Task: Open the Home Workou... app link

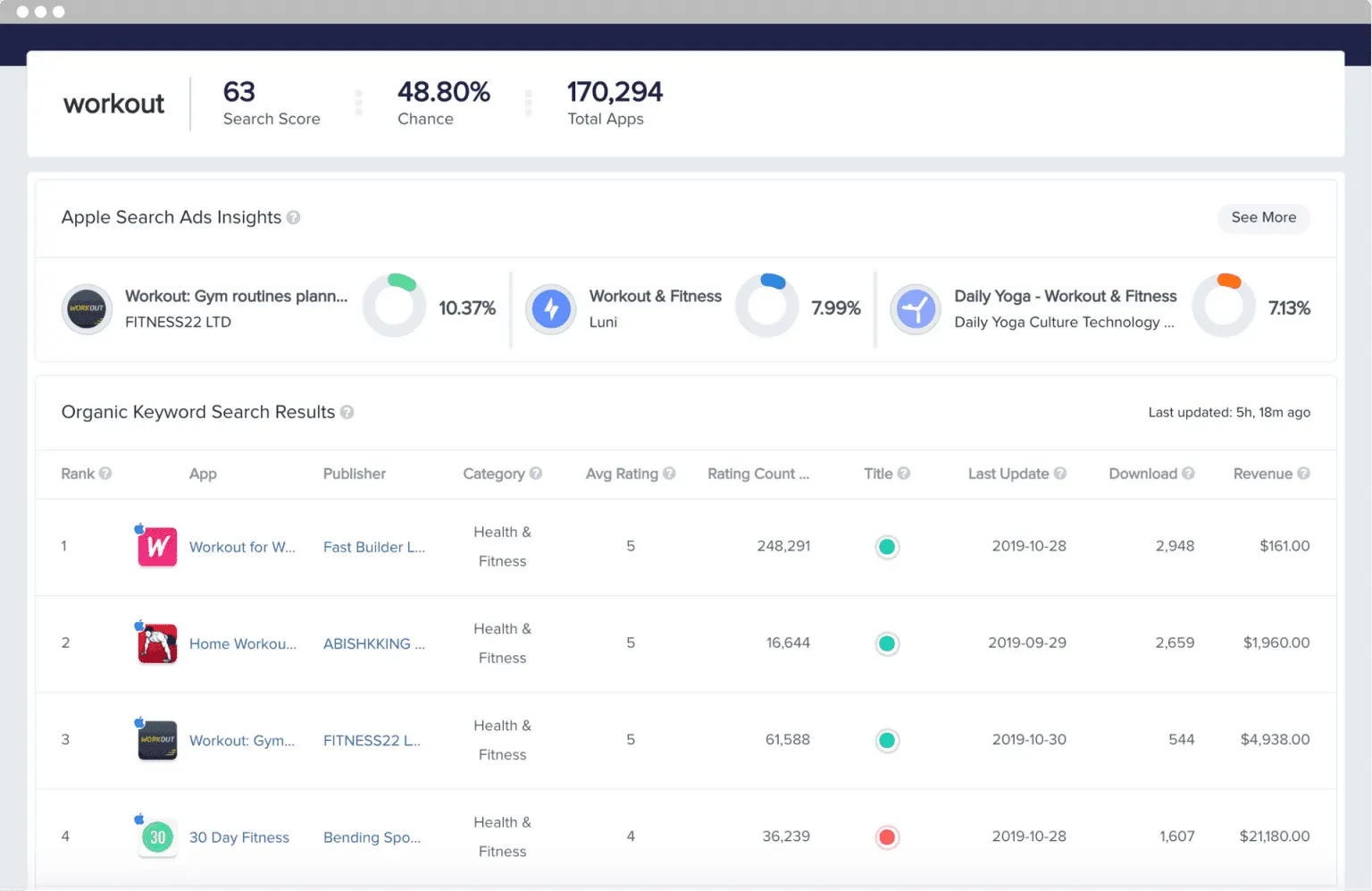Action: point(243,643)
